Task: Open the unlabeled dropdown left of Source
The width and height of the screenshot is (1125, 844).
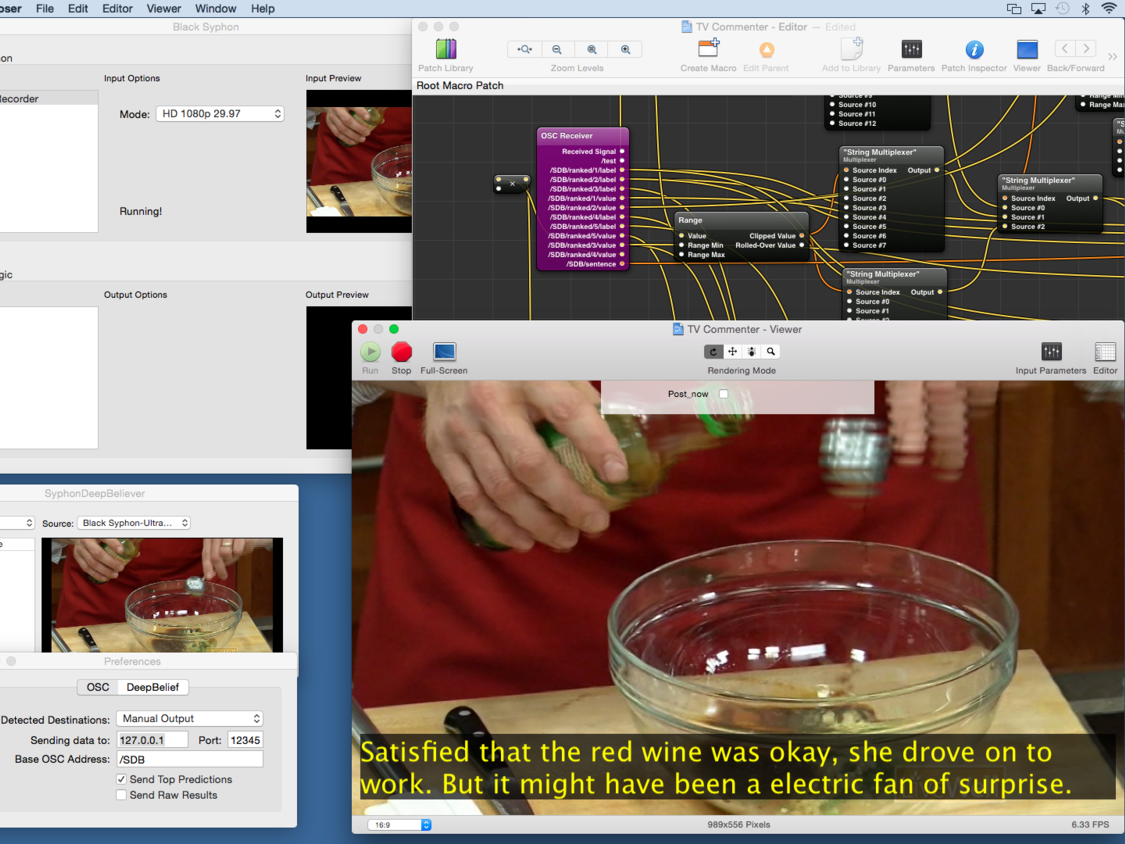Action: tap(17, 523)
